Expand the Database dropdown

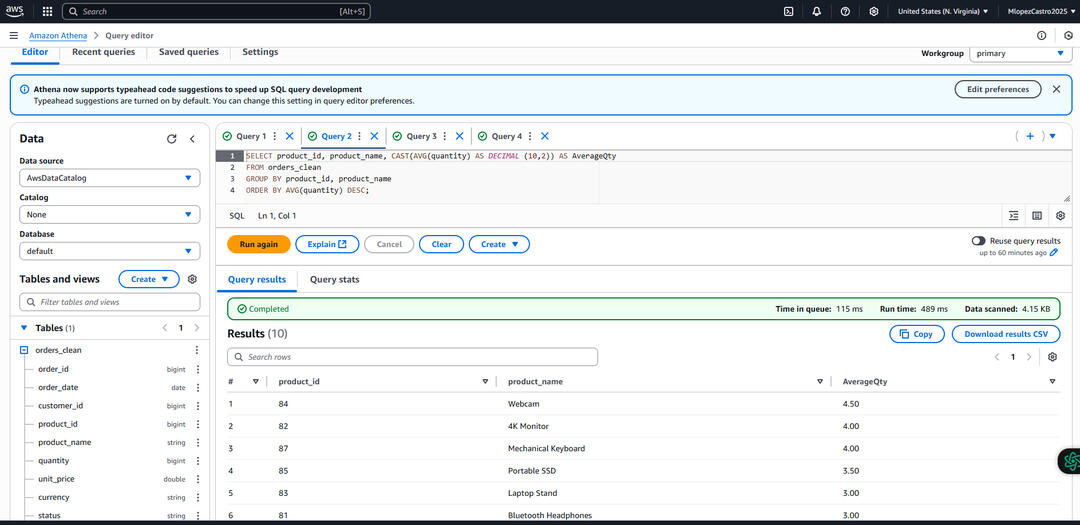[x=109, y=251]
